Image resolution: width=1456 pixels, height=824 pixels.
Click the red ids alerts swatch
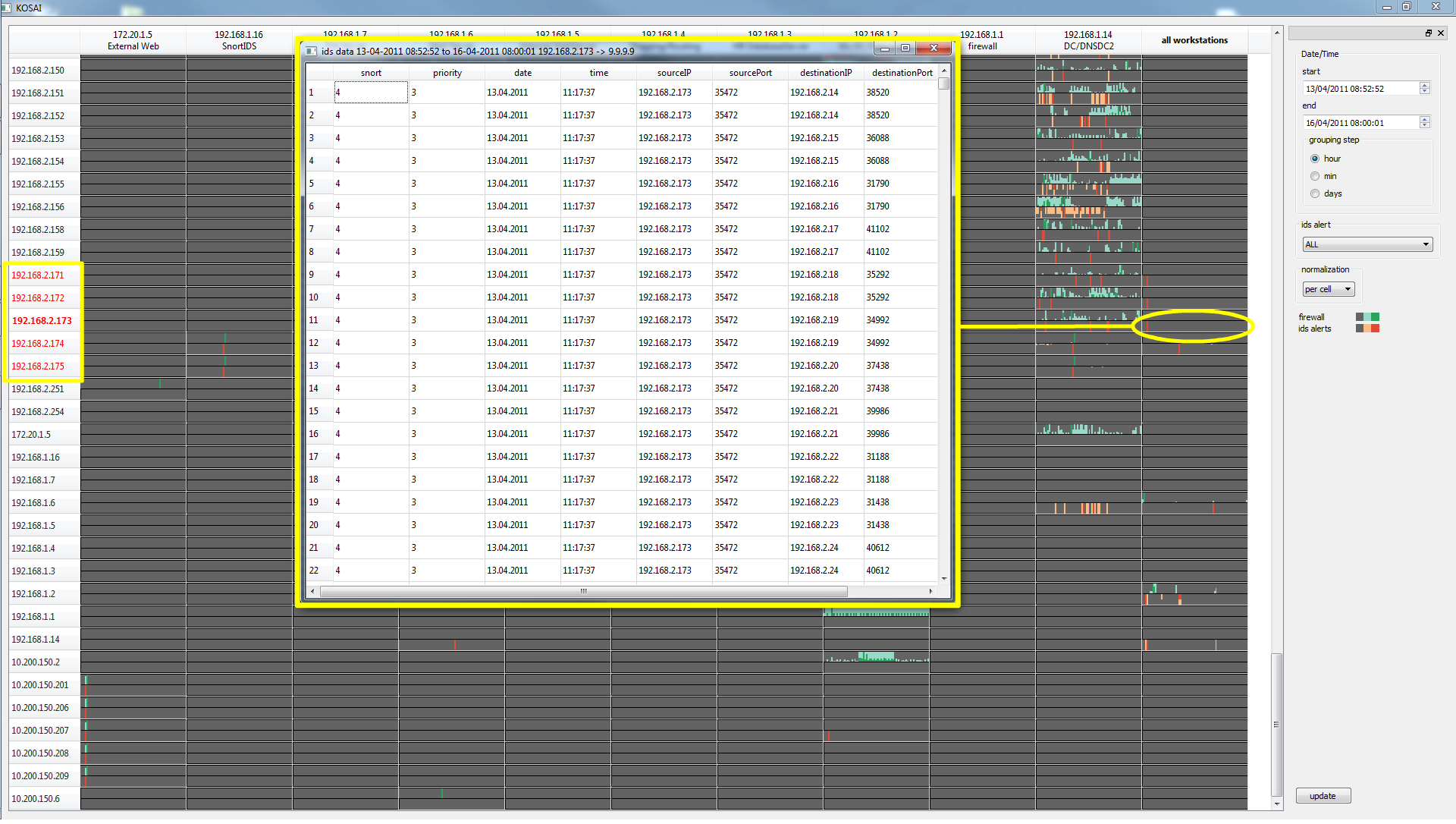1375,329
